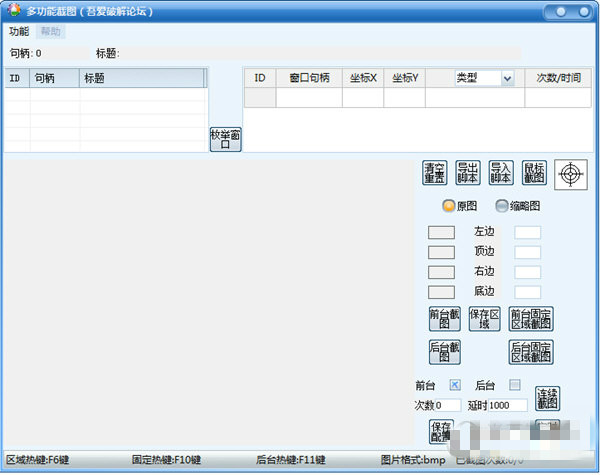The image size is (600, 475).
Task: Click the 导出脚本 button
Action: tap(468, 173)
